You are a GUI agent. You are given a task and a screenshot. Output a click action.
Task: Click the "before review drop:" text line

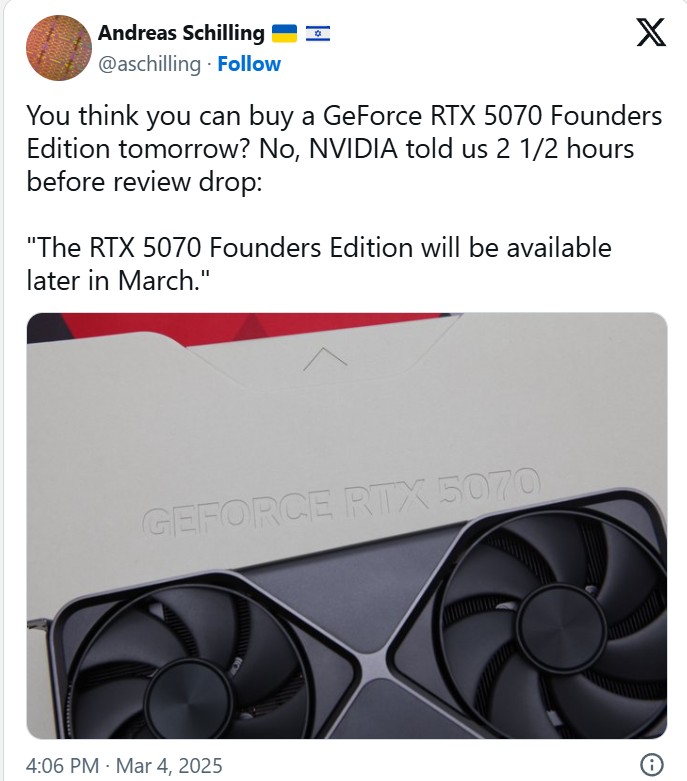pyautogui.click(x=144, y=181)
